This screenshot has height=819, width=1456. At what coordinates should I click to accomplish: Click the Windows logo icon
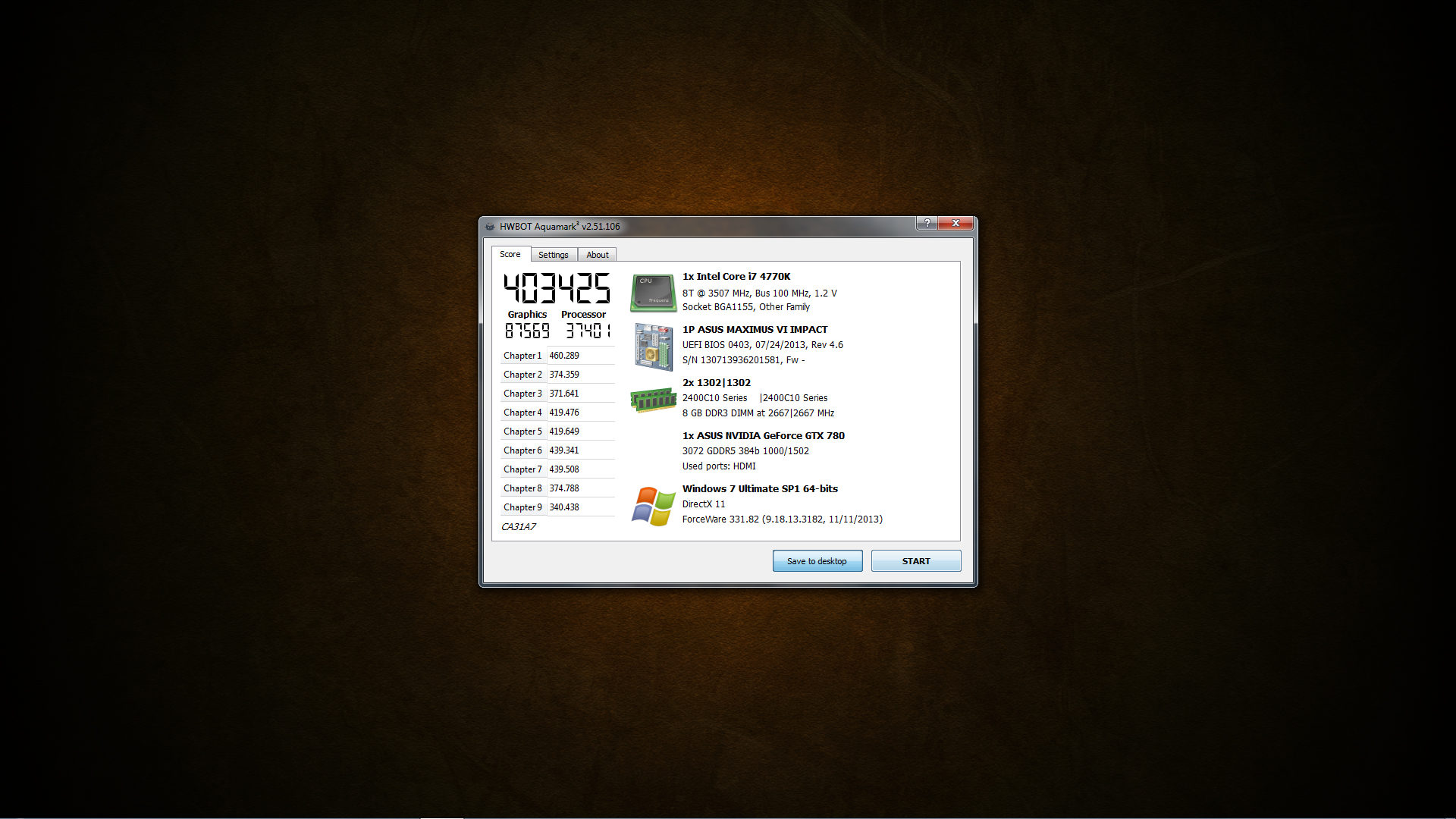(x=653, y=506)
